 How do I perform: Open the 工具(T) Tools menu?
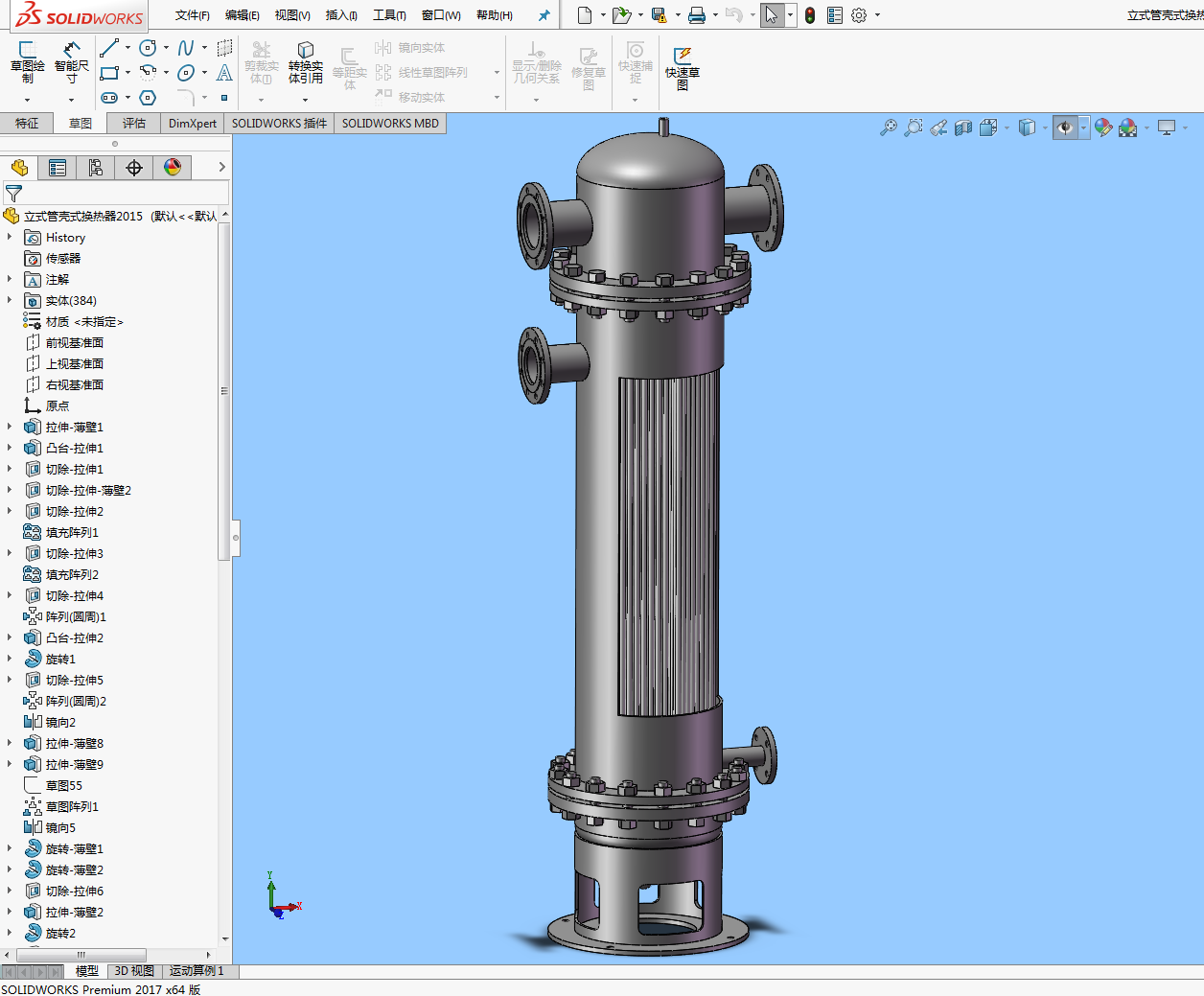(389, 15)
